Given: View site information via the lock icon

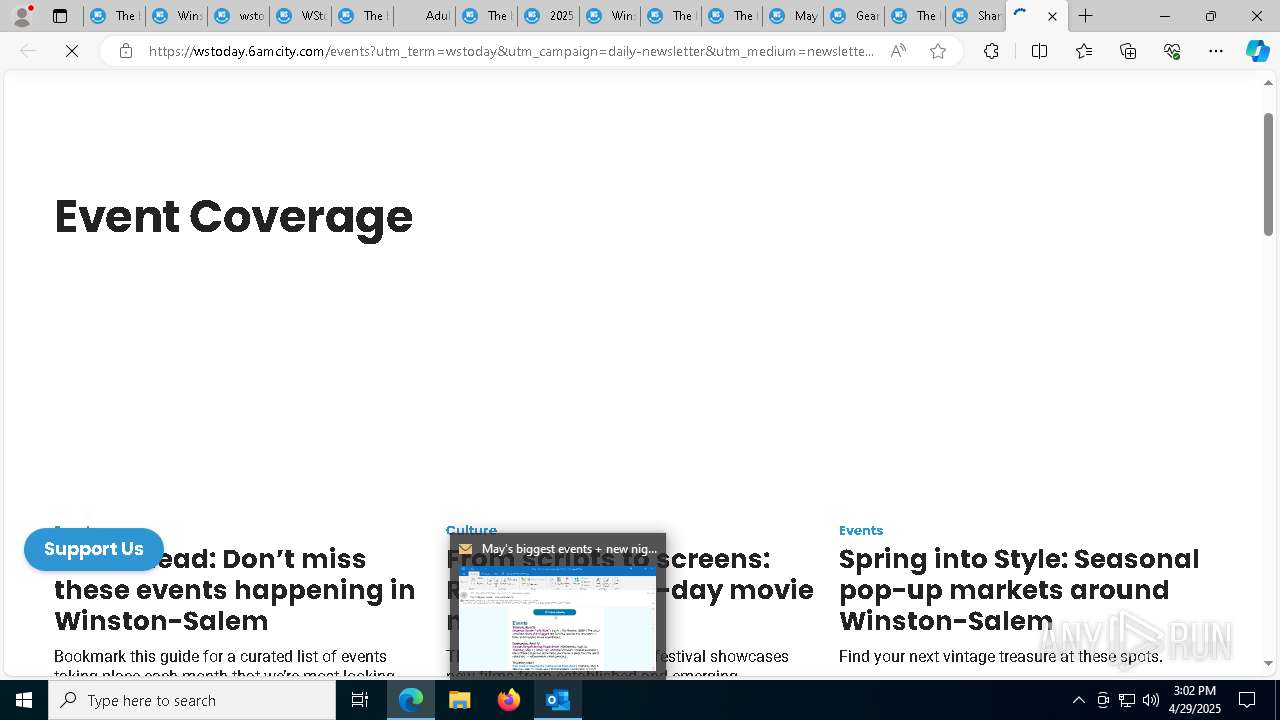Looking at the screenshot, I should tap(126, 51).
